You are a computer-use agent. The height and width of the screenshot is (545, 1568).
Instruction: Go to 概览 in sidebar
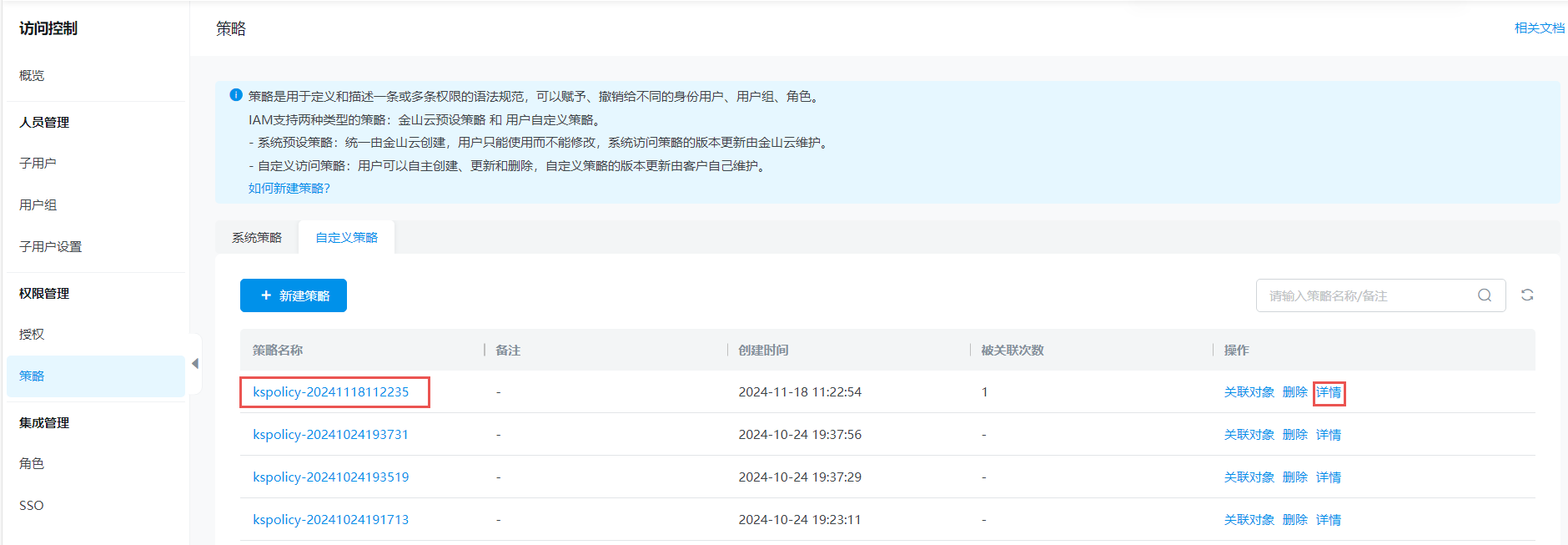tap(32, 76)
